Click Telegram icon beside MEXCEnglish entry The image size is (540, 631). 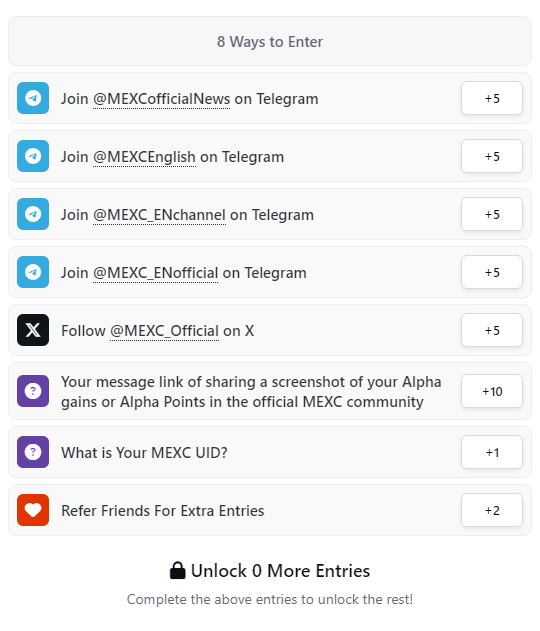coord(33,156)
